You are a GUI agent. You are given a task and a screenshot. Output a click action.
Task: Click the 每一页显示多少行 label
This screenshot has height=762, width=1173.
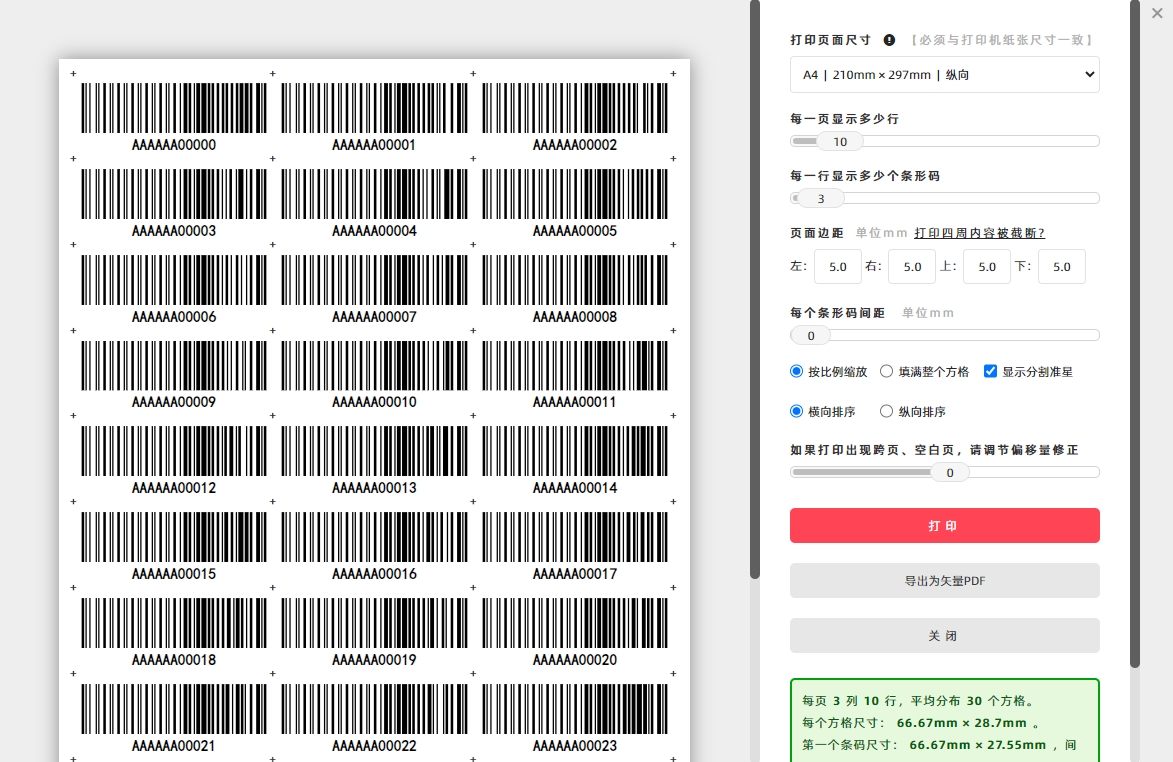[845, 119]
